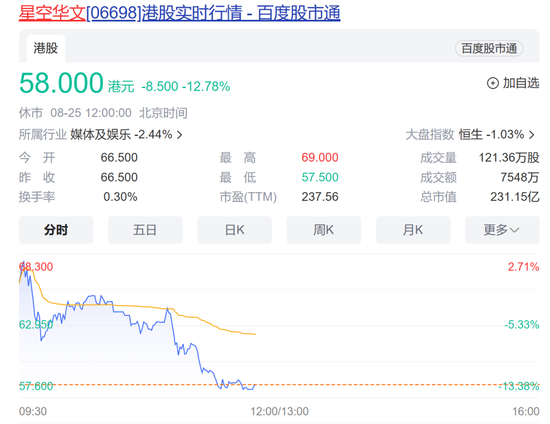Click the chart label 57.600
Viewport: 550px width, 424px height.
[x=36, y=386]
